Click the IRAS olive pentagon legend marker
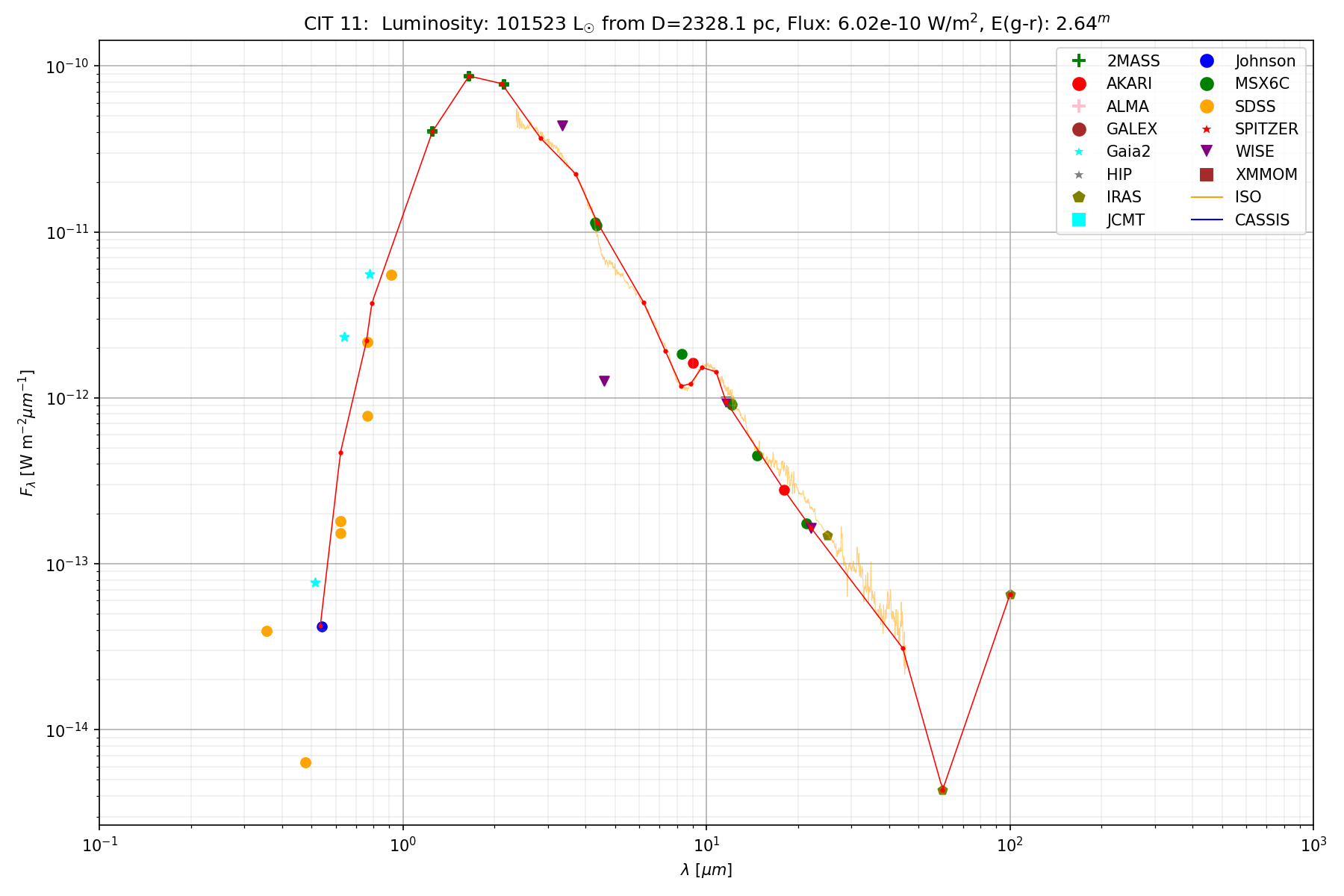This screenshot has width=1344, height=896. point(1078,197)
